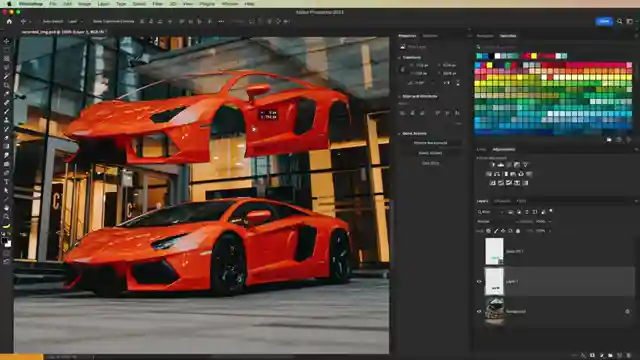The height and width of the screenshot is (360, 640).
Task: Open the Layers panel options menu
Action: [x=636, y=201]
